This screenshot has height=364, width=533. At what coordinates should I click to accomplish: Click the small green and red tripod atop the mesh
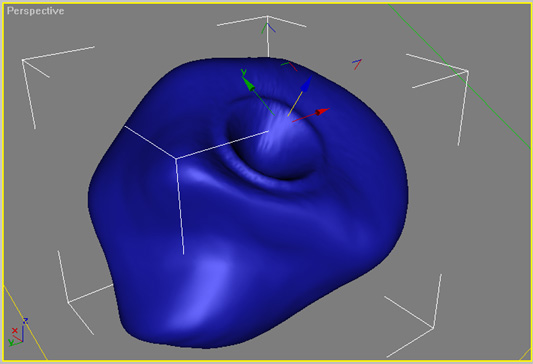coord(289,66)
